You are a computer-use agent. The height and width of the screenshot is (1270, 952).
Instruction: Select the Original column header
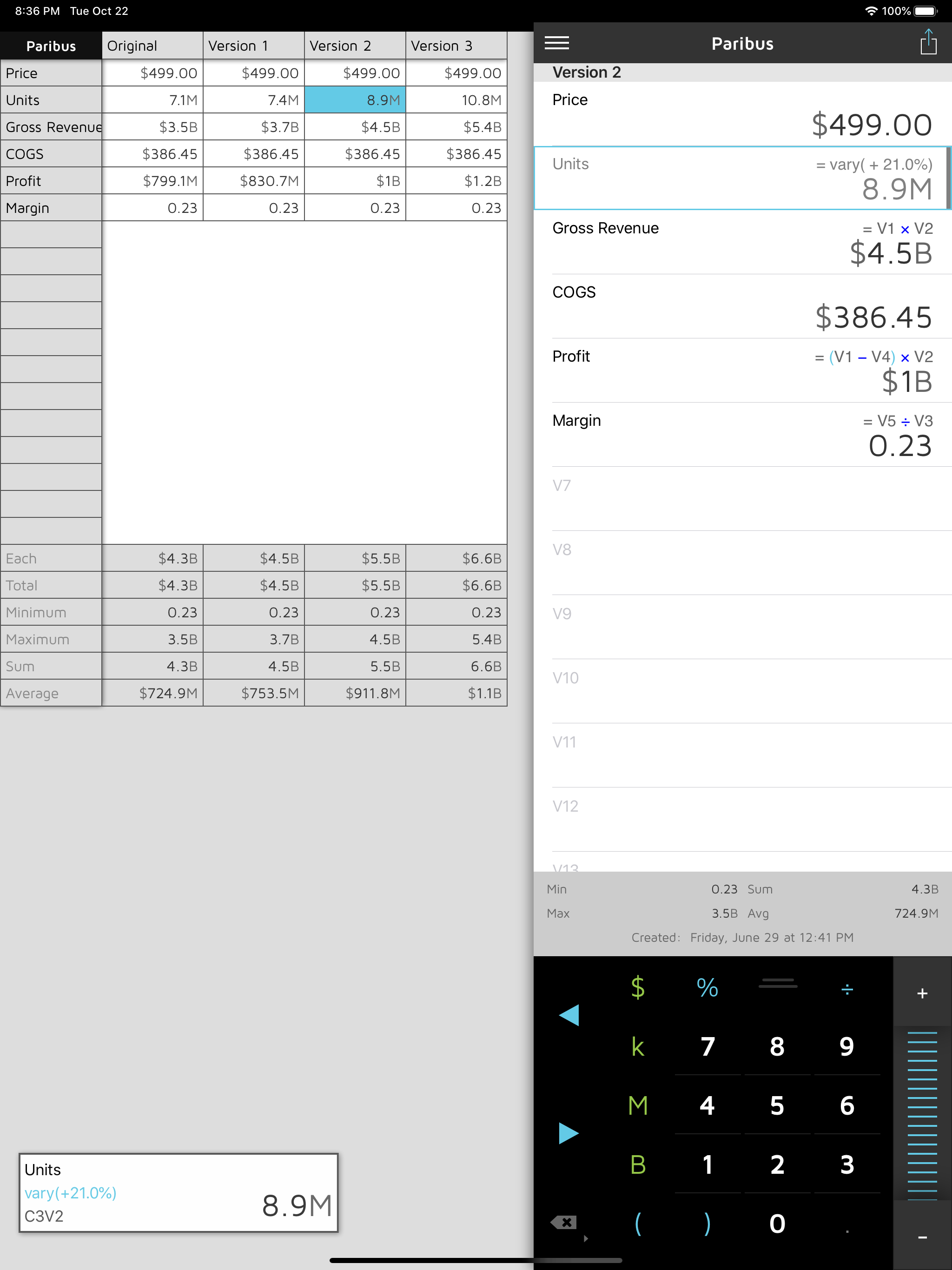point(152,46)
